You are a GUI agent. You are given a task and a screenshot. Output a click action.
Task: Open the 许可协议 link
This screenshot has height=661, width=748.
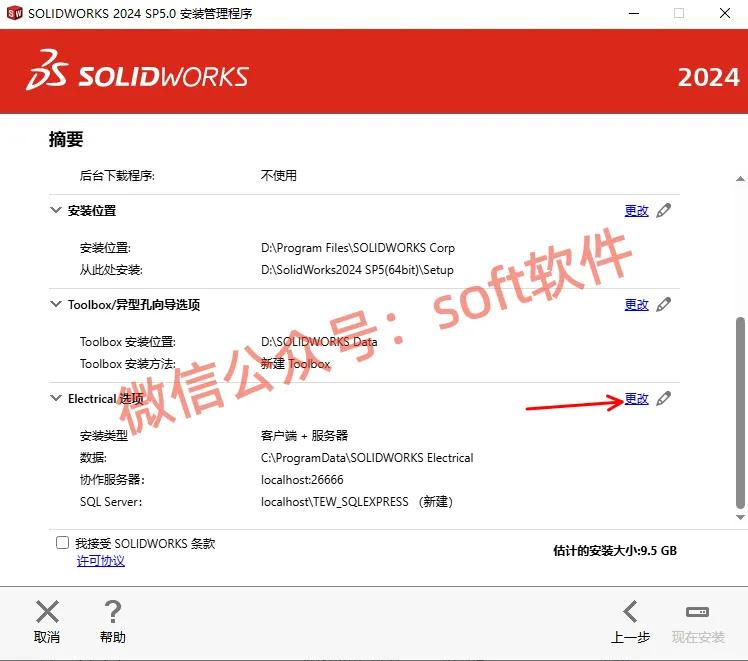tap(101, 560)
